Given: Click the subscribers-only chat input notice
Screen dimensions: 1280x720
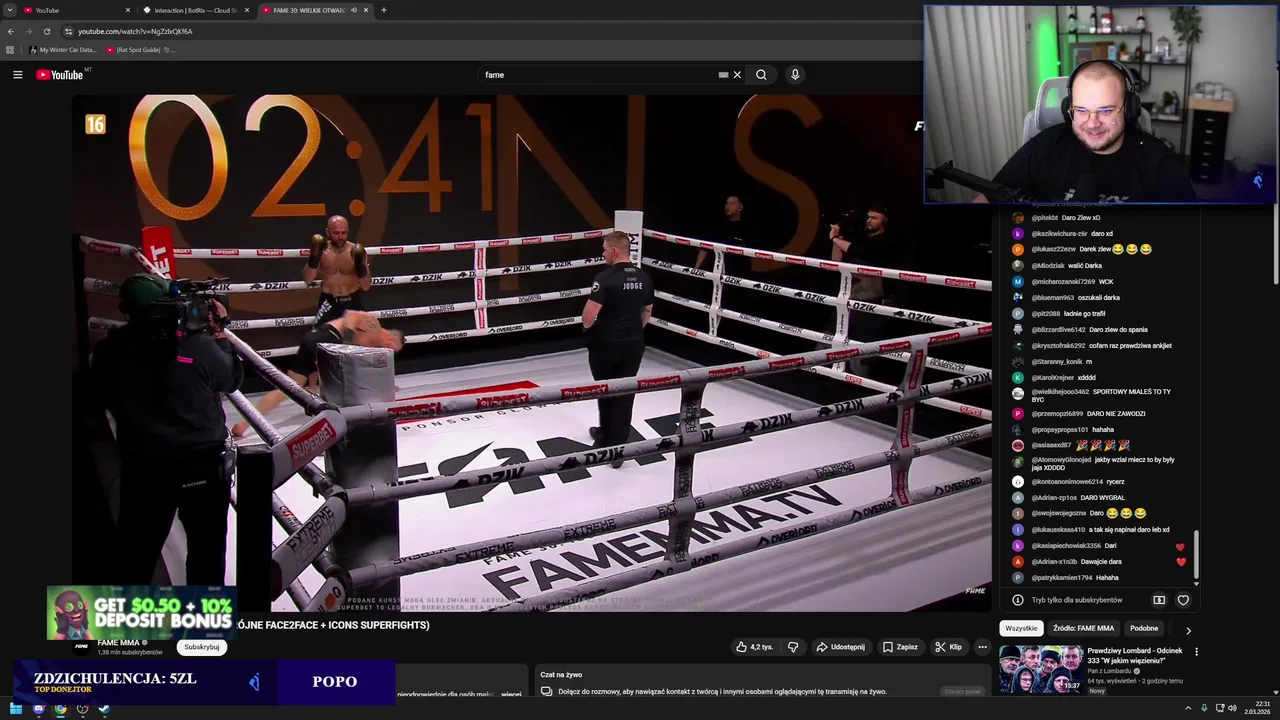Looking at the screenshot, I should [1077, 600].
